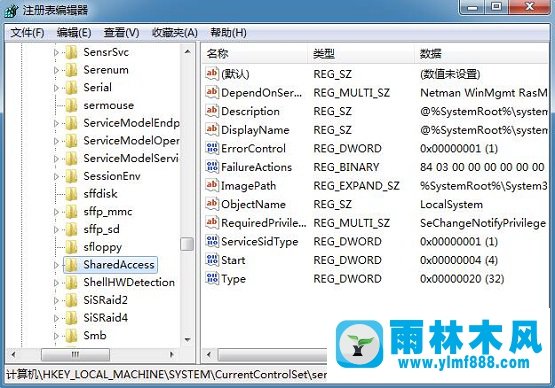Click tree horizontal scrollbar left arrow
Image resolution: width=555 pixels, height=388 pixels.
13,354
